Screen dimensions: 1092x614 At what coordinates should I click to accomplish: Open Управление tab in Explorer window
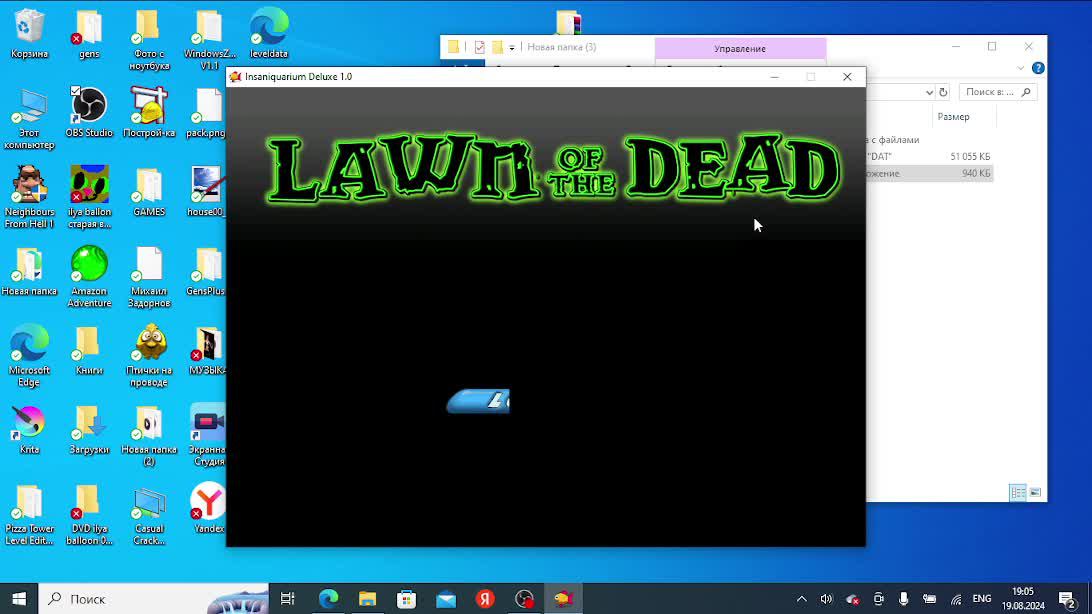coord(740,49)
